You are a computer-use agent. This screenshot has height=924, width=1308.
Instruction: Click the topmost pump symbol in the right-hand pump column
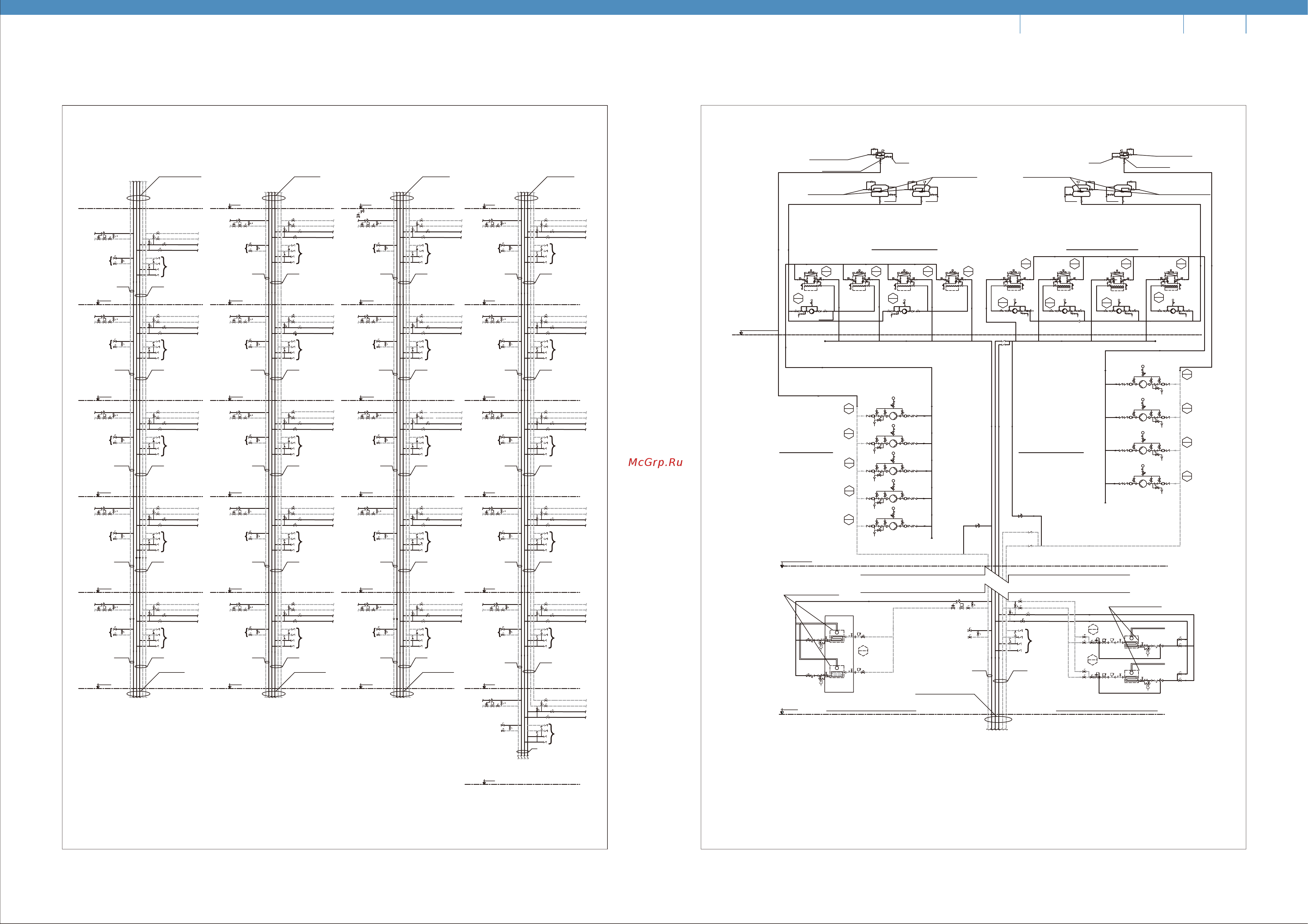[x=1143, y=384]
